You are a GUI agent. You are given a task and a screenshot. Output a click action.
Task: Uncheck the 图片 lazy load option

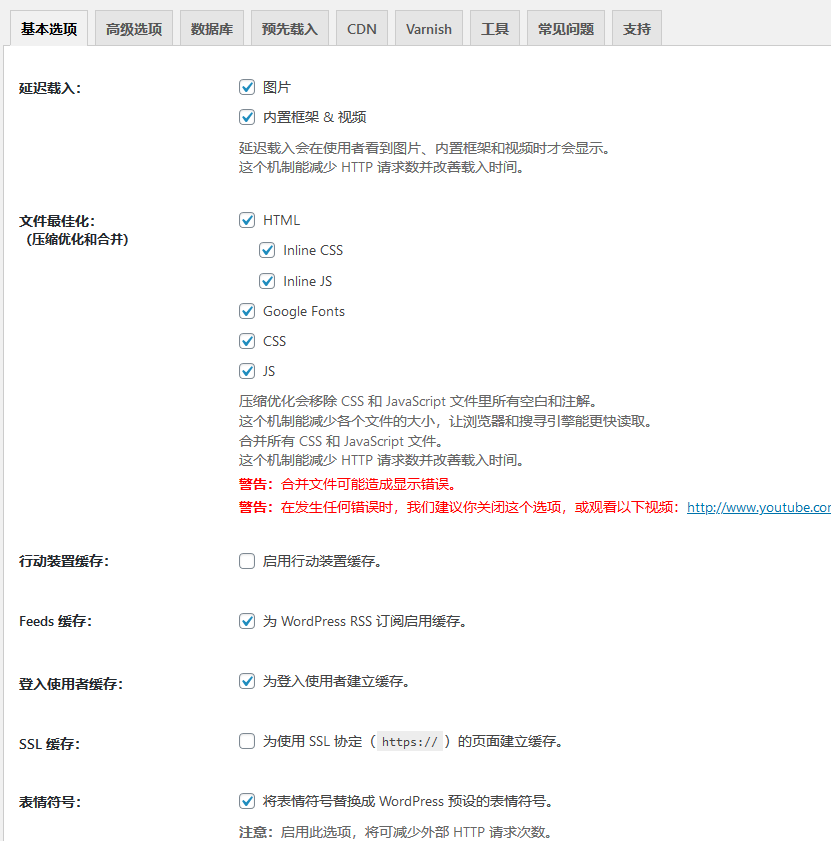coord(247,87)
